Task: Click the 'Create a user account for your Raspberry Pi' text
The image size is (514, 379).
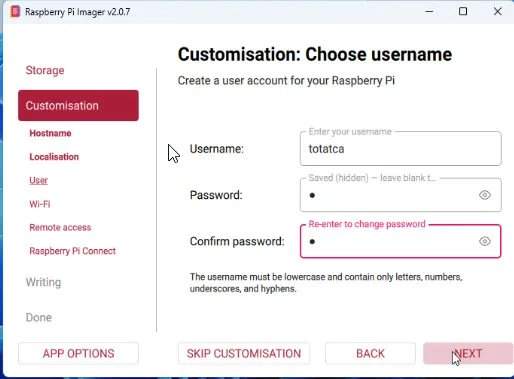Action: click(286, 81)
